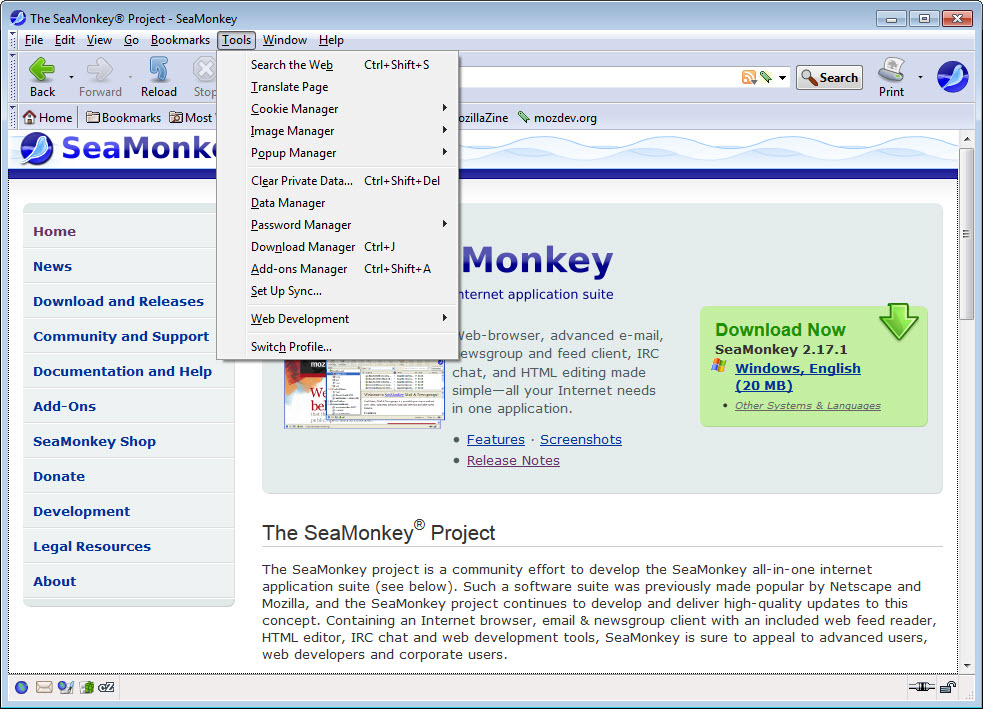
Task: Open Documentation and Help sidebar link
Action: coord(122,372)
